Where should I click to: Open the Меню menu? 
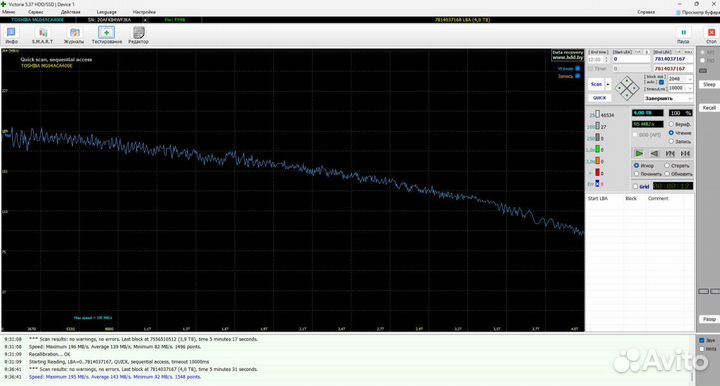(8, 12)
